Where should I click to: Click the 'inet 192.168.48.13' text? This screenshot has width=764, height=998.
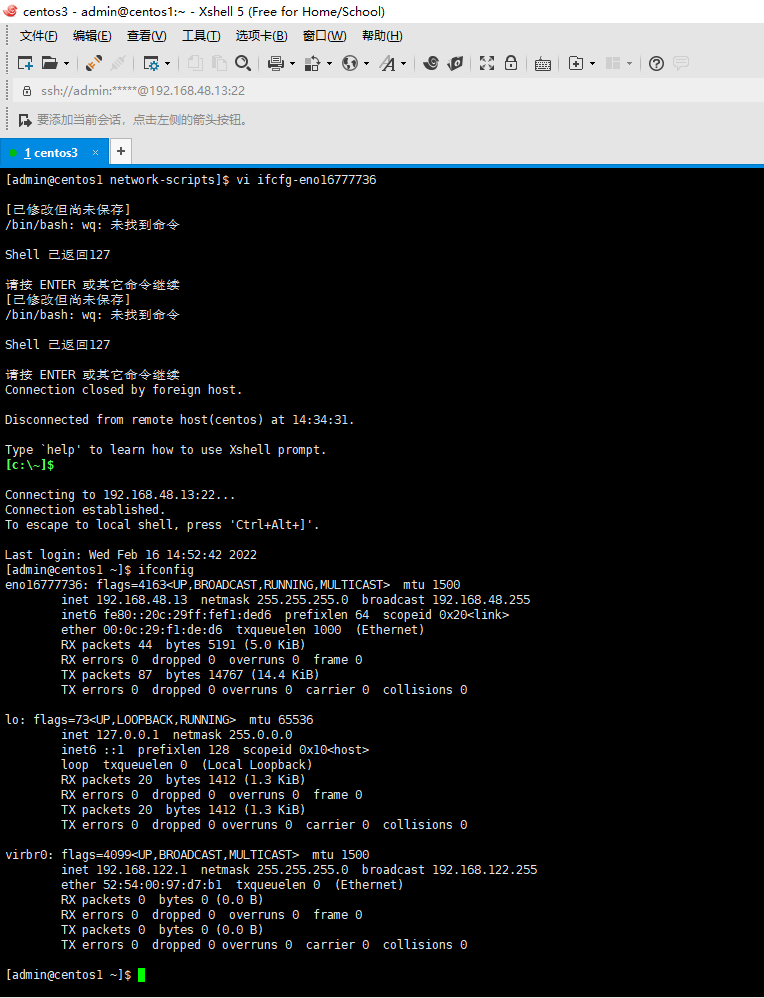(124, 600)
